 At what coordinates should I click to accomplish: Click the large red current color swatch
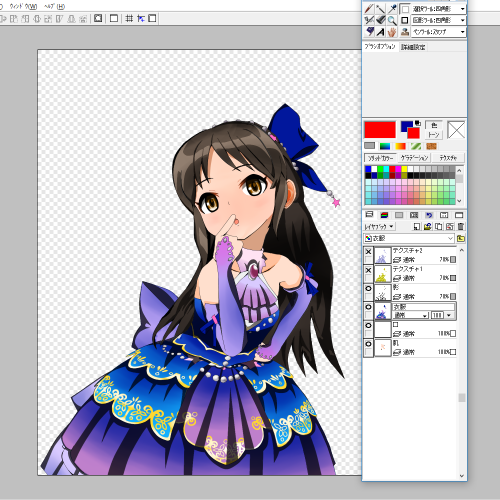click(380, 129)
